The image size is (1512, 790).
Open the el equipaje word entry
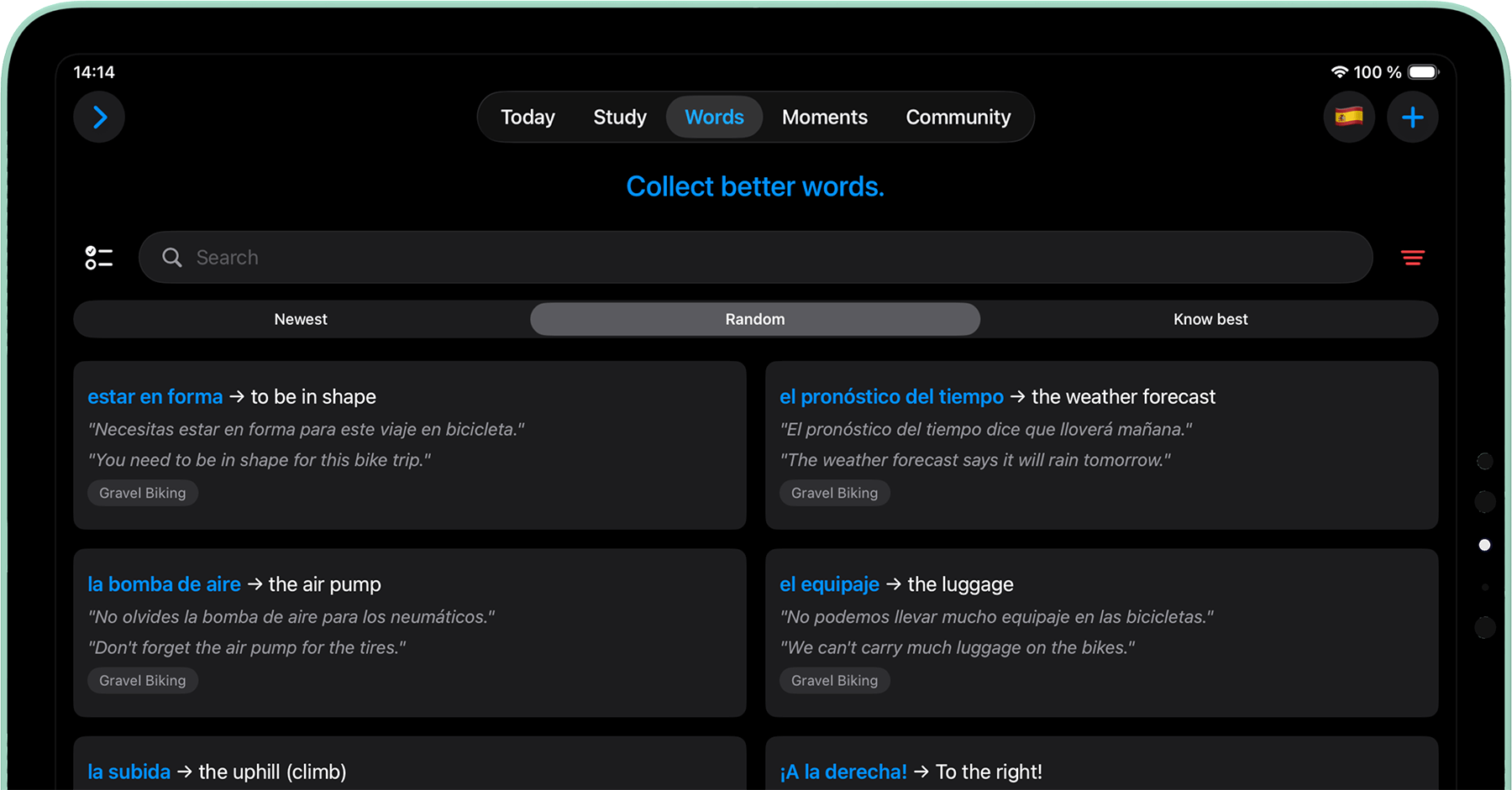pyautogui.click(x=829, y=583)
